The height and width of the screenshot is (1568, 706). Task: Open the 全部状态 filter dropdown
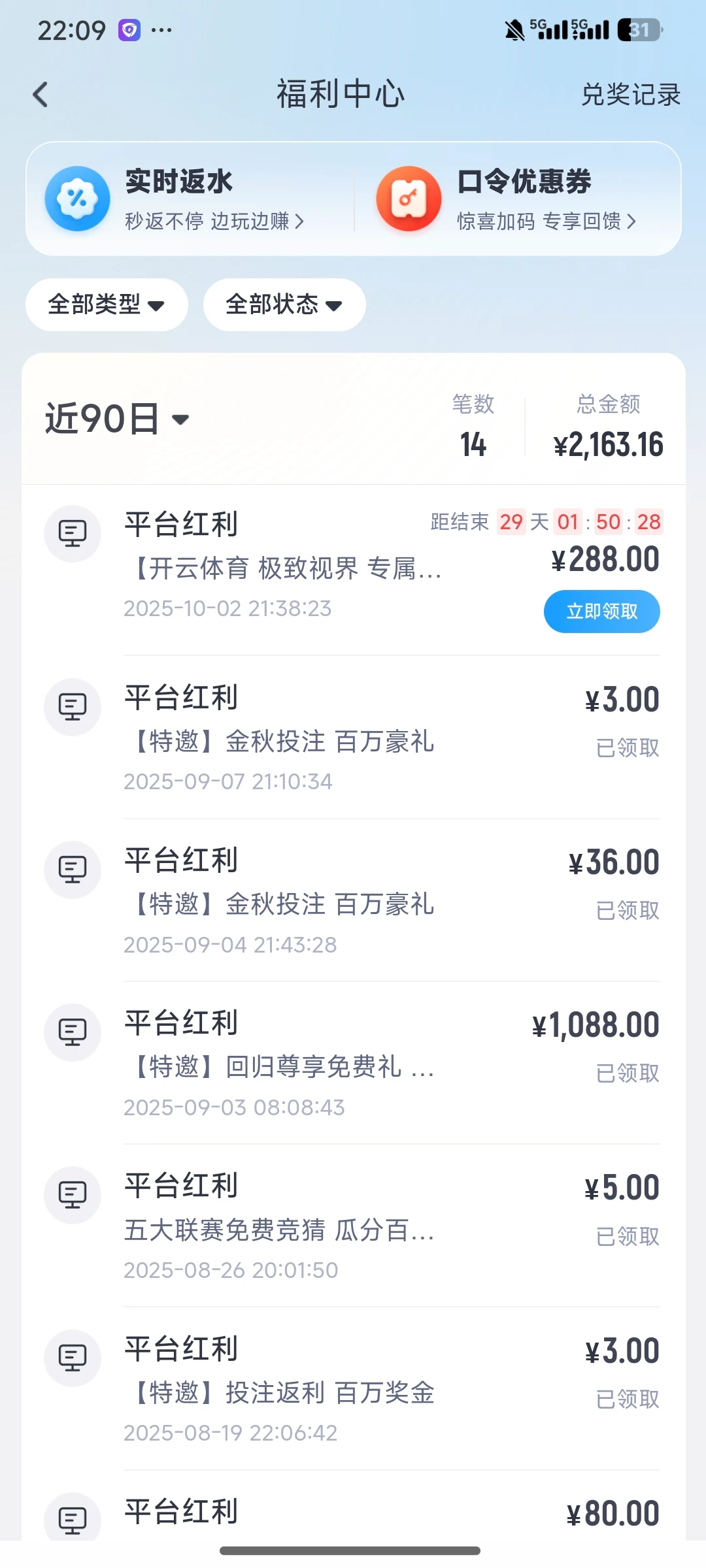284,304
